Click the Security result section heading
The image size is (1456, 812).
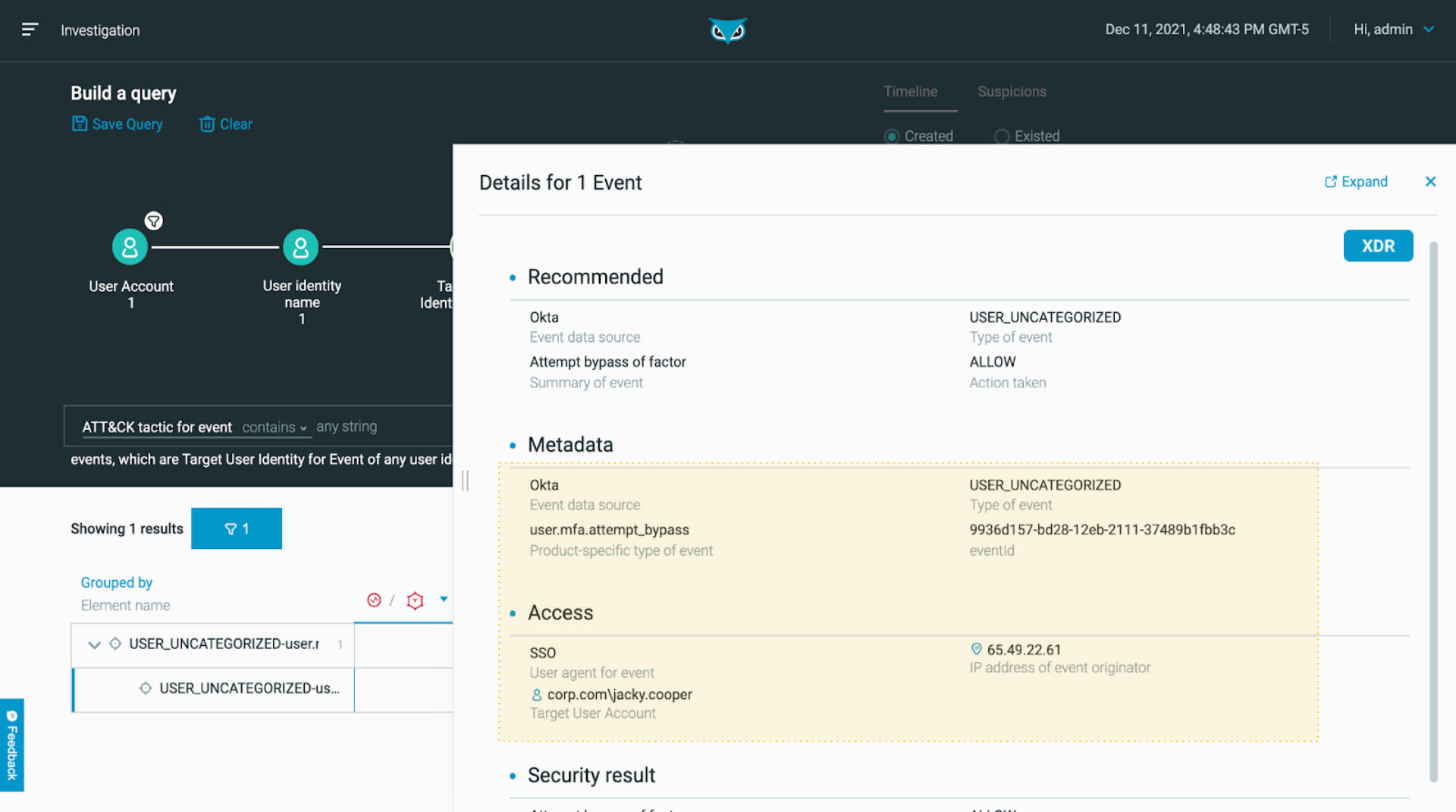[x=591, y=776]
